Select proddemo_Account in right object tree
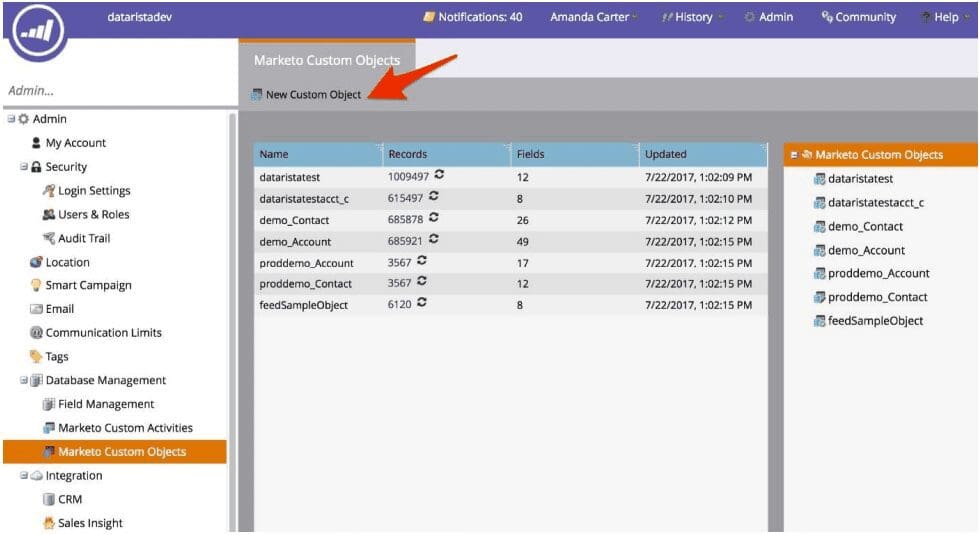Viewport: 979px width, 535px height. tap(878, 273)
